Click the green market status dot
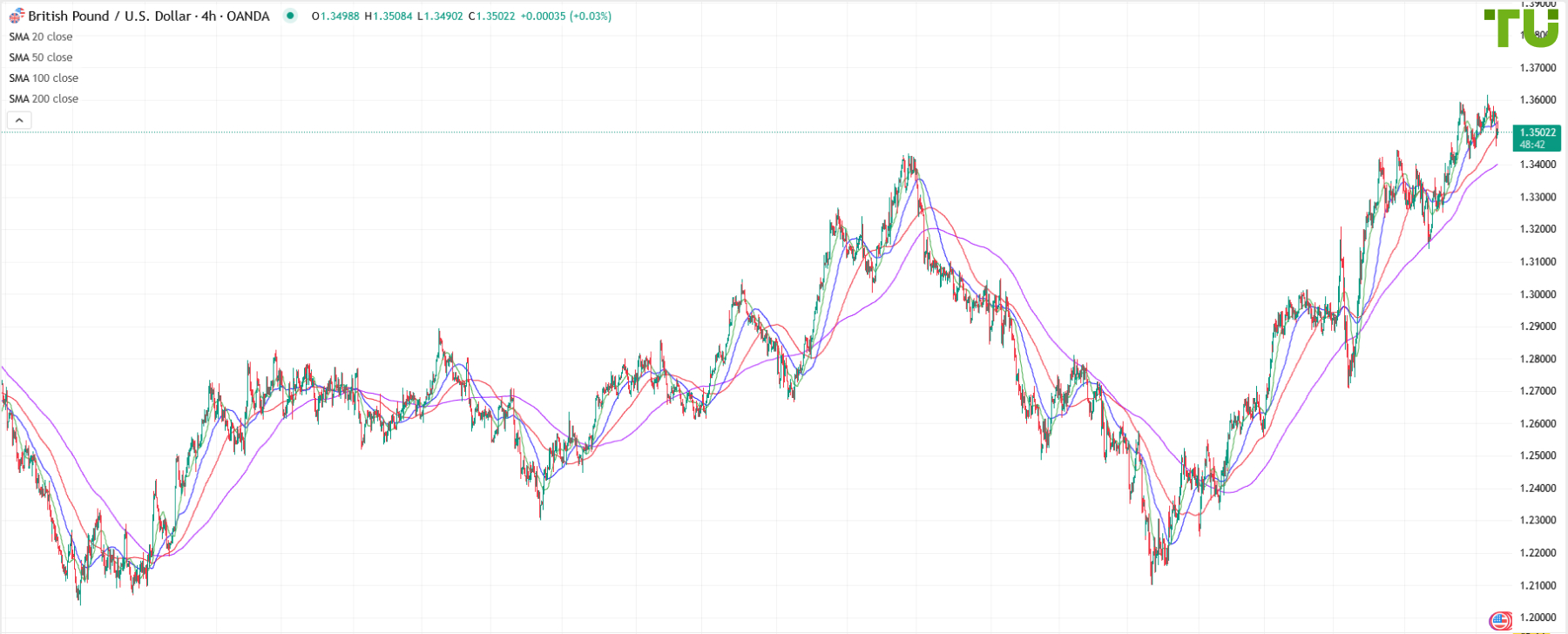Image resolution: width=1568 pixels, height=634 pixels. click(x=290, y=16)
